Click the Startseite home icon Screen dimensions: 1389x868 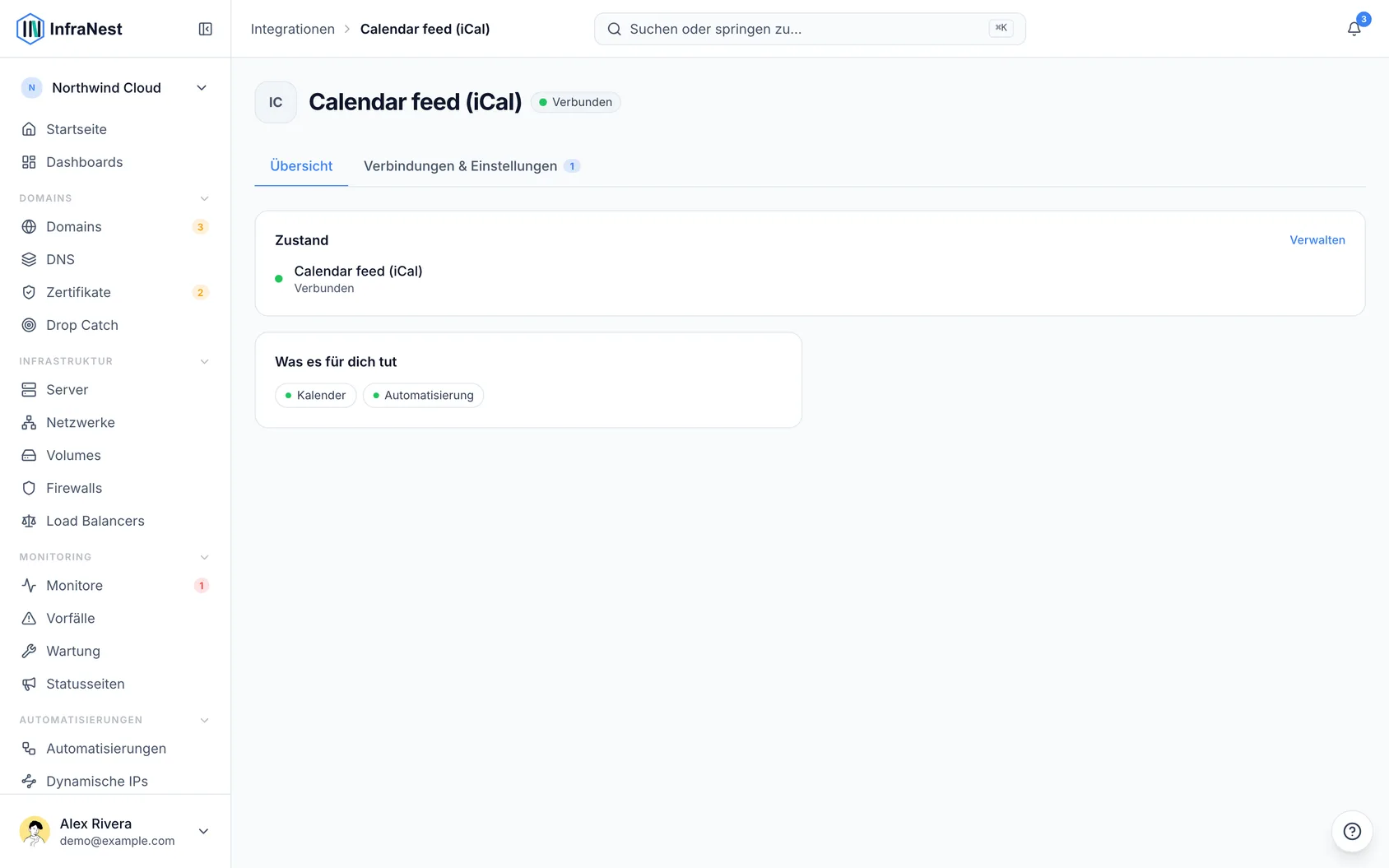(x=29, y=129)
